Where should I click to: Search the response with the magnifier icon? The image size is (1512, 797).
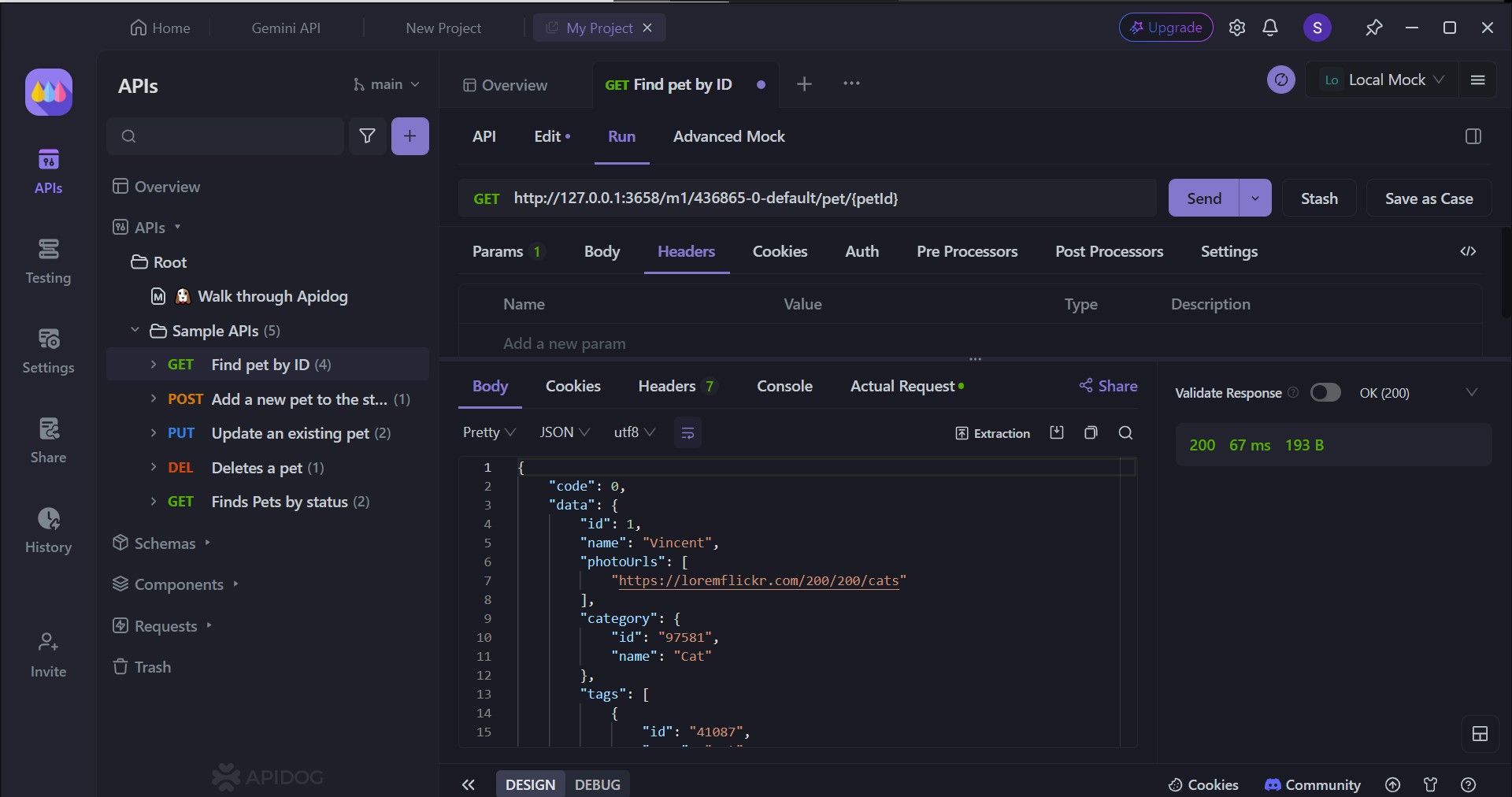[x=1125, y=432]
